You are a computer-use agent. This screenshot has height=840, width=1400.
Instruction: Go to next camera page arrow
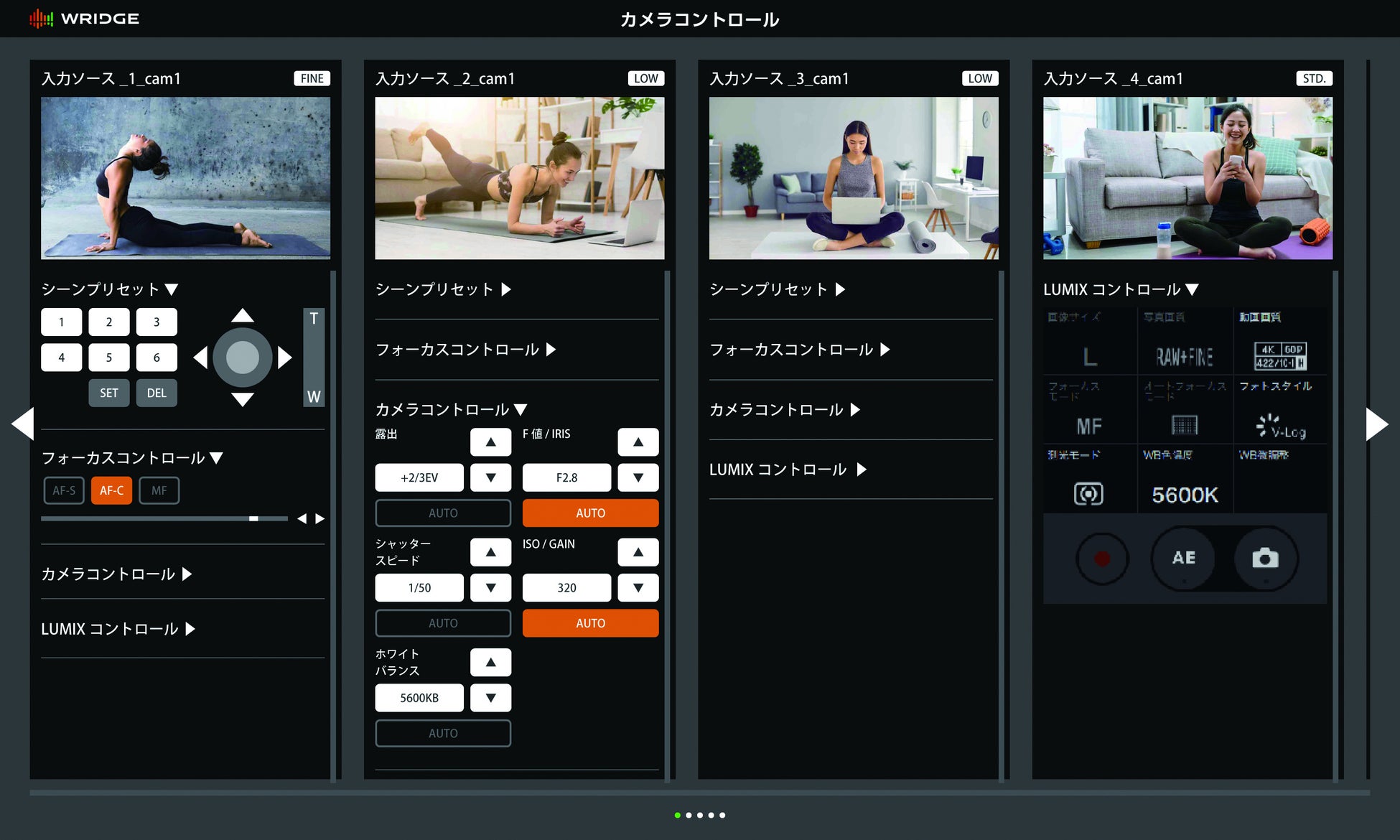(1376, 424)
